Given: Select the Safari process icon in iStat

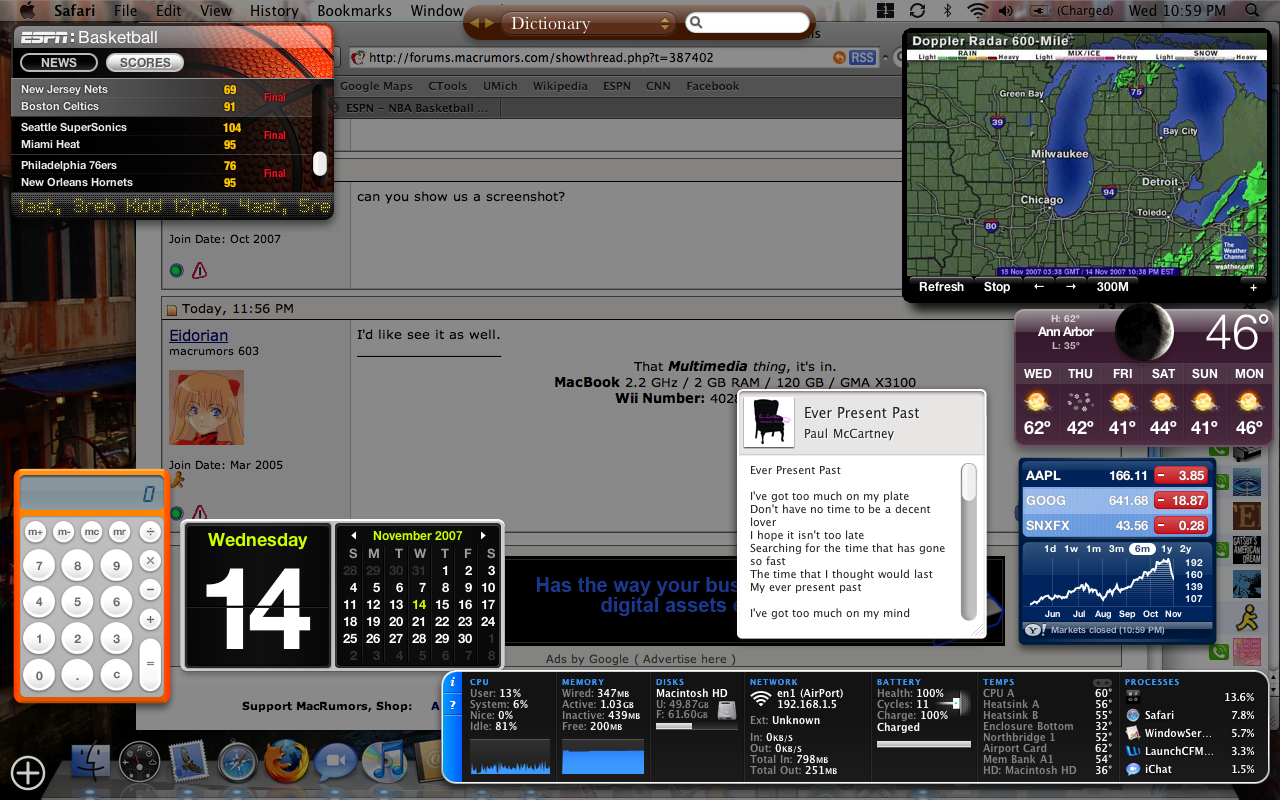Looking at the screenshot, I should (x=1133, y=715).
